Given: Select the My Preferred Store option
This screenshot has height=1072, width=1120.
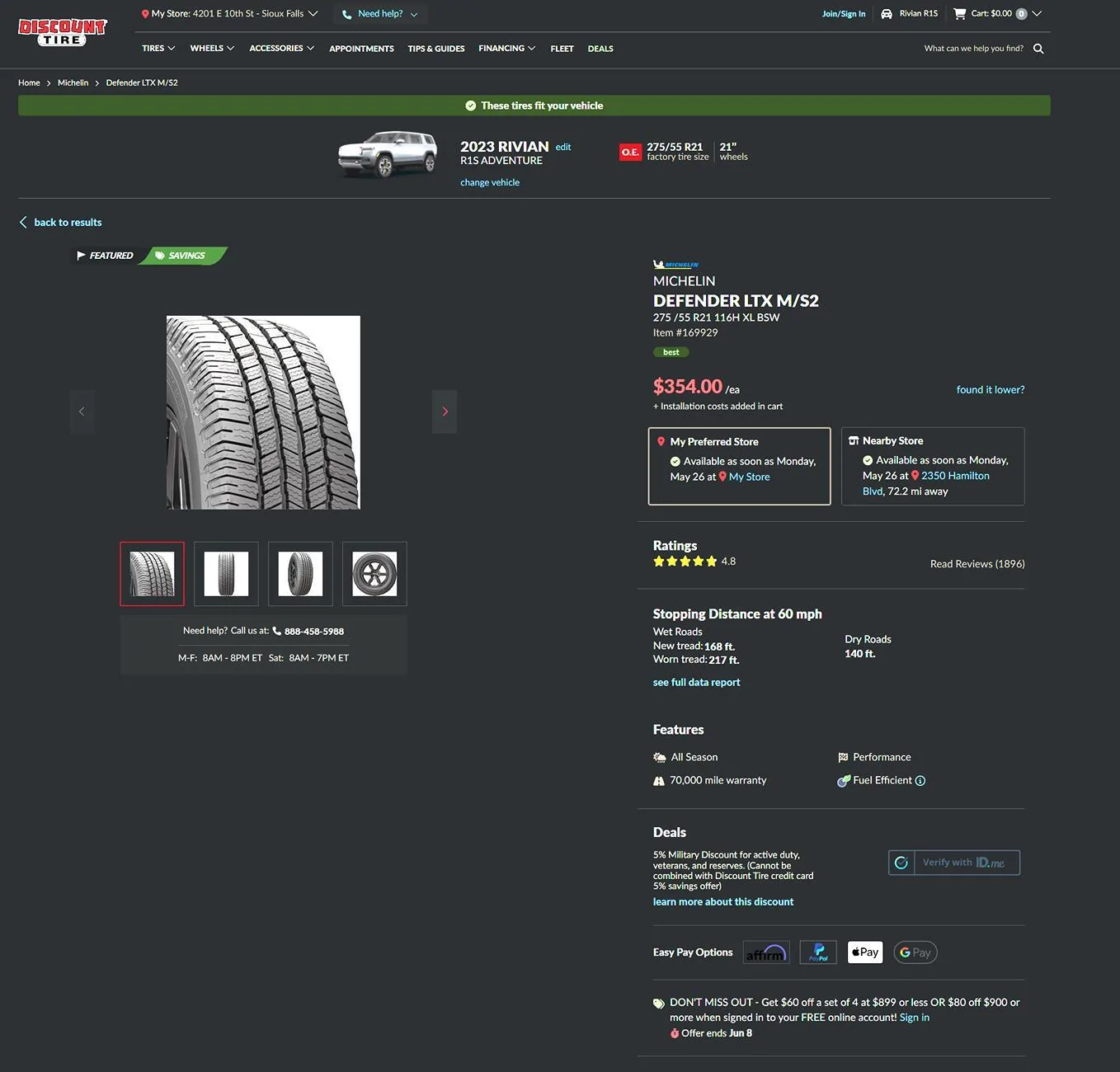Looking at the screenshot, I should [740, 466].
